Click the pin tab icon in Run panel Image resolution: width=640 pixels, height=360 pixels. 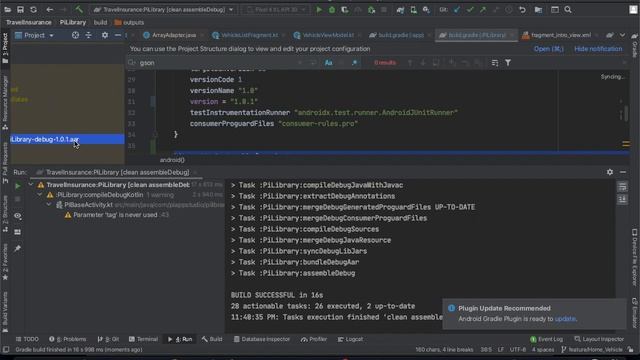18,248
